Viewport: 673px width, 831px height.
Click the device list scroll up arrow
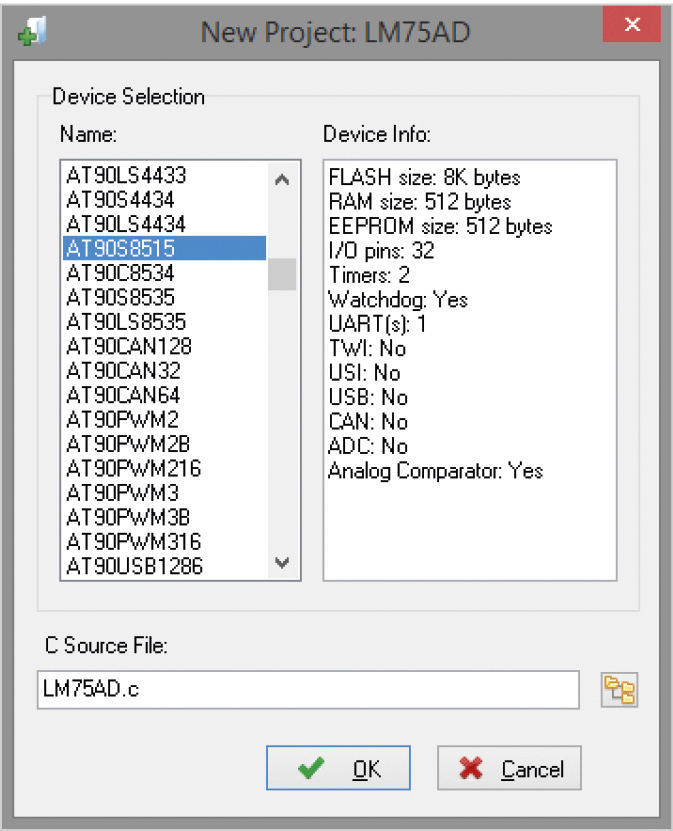(282, 180)
